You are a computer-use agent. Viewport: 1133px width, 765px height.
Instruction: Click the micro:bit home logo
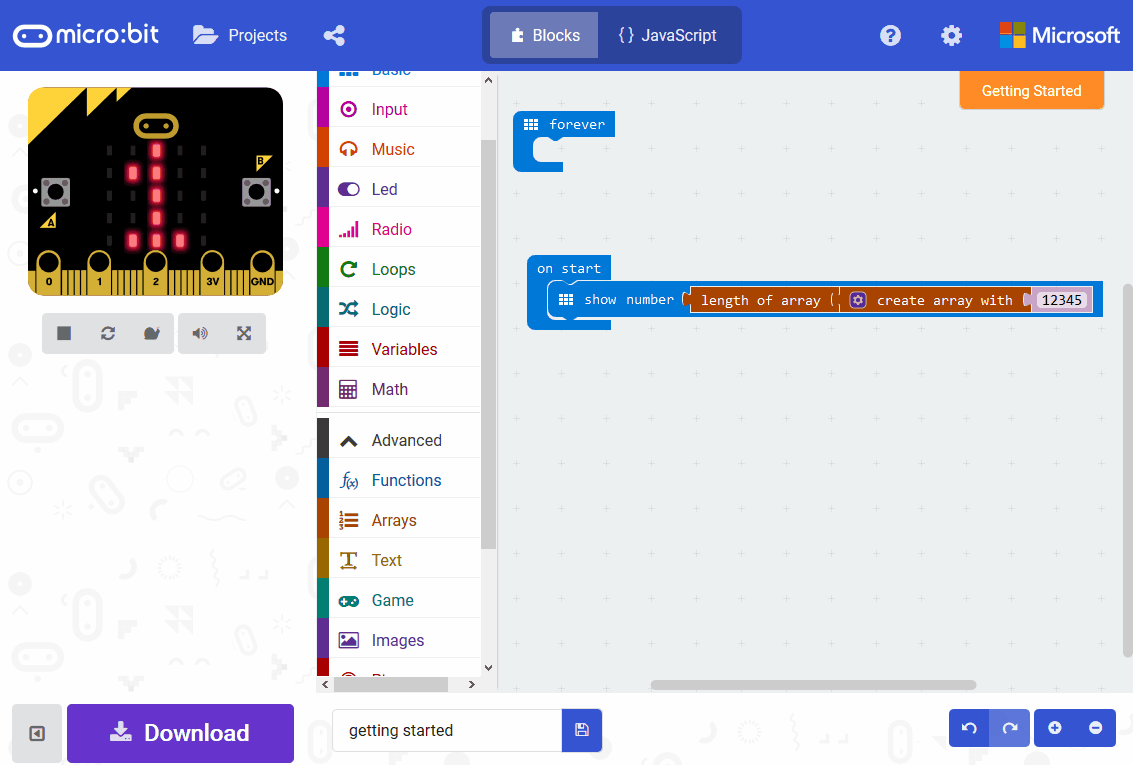[x=86, y=35]
